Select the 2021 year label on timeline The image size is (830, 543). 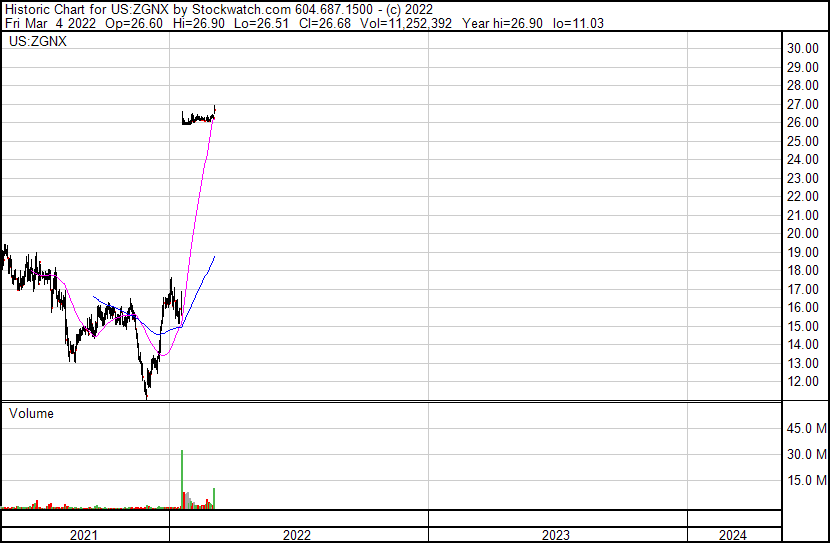[84, 535]
